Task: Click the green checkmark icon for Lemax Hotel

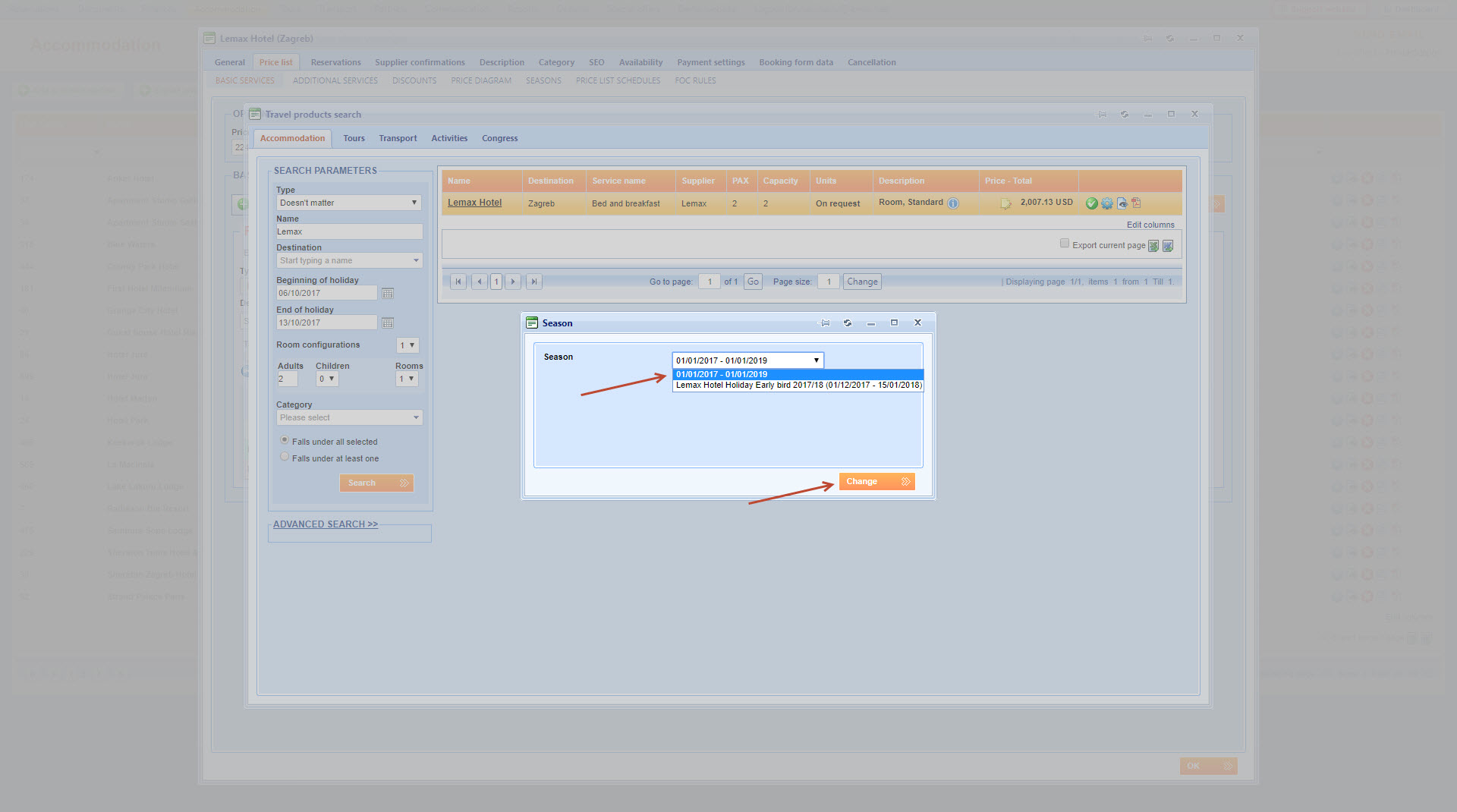Action: click(1091, 203)
